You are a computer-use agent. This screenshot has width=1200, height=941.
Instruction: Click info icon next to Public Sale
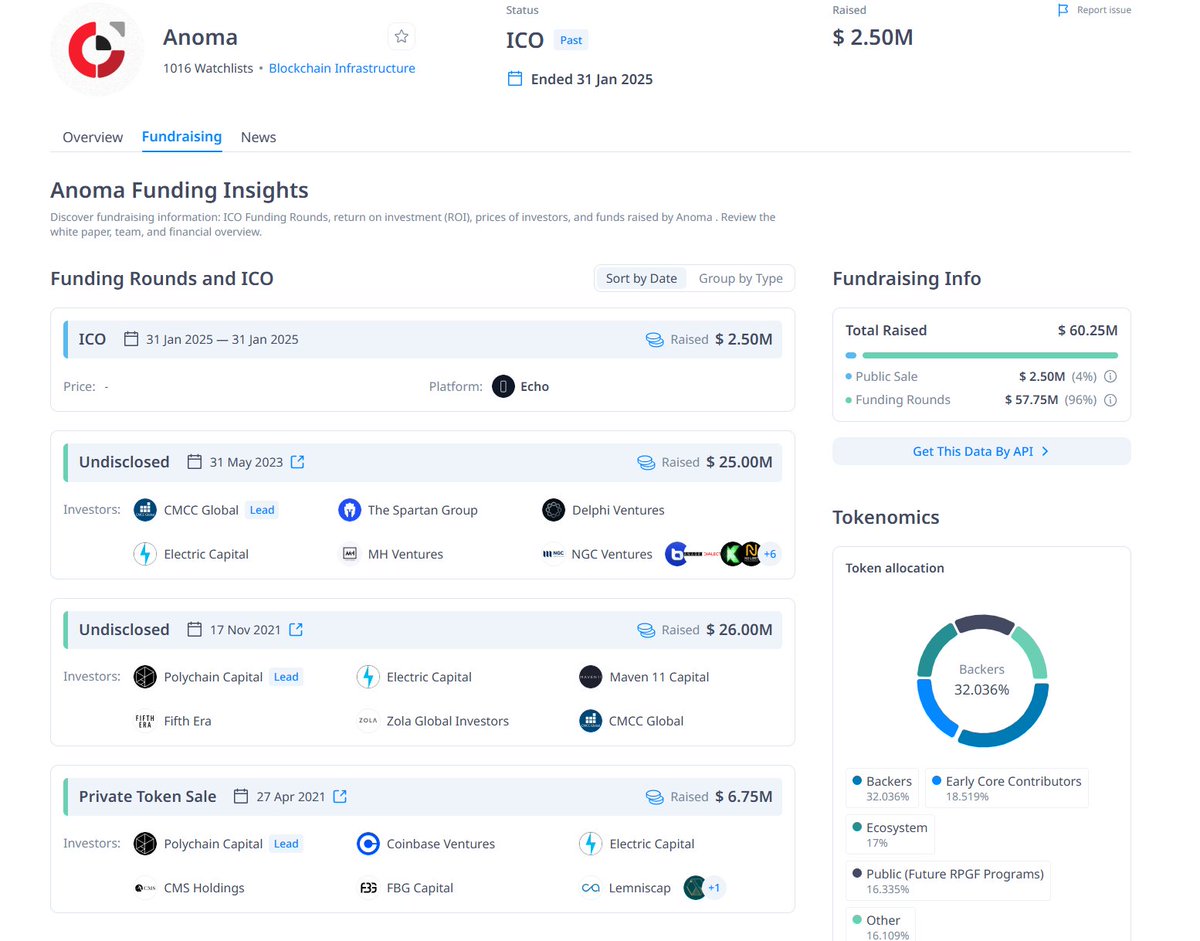(x=1110, y=377)
